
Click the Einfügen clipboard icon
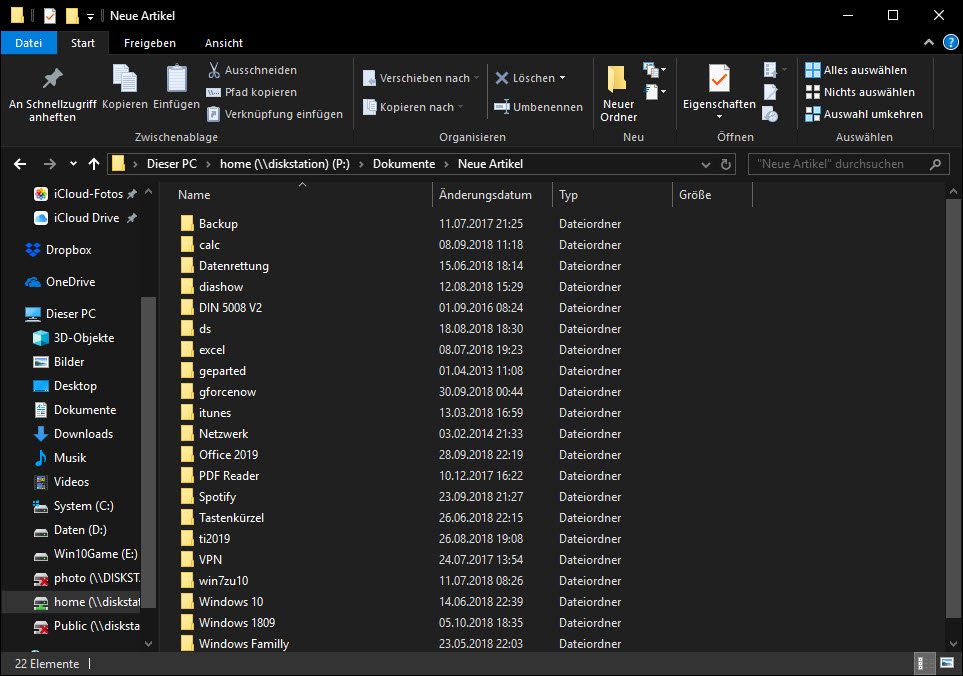(176, 80)
